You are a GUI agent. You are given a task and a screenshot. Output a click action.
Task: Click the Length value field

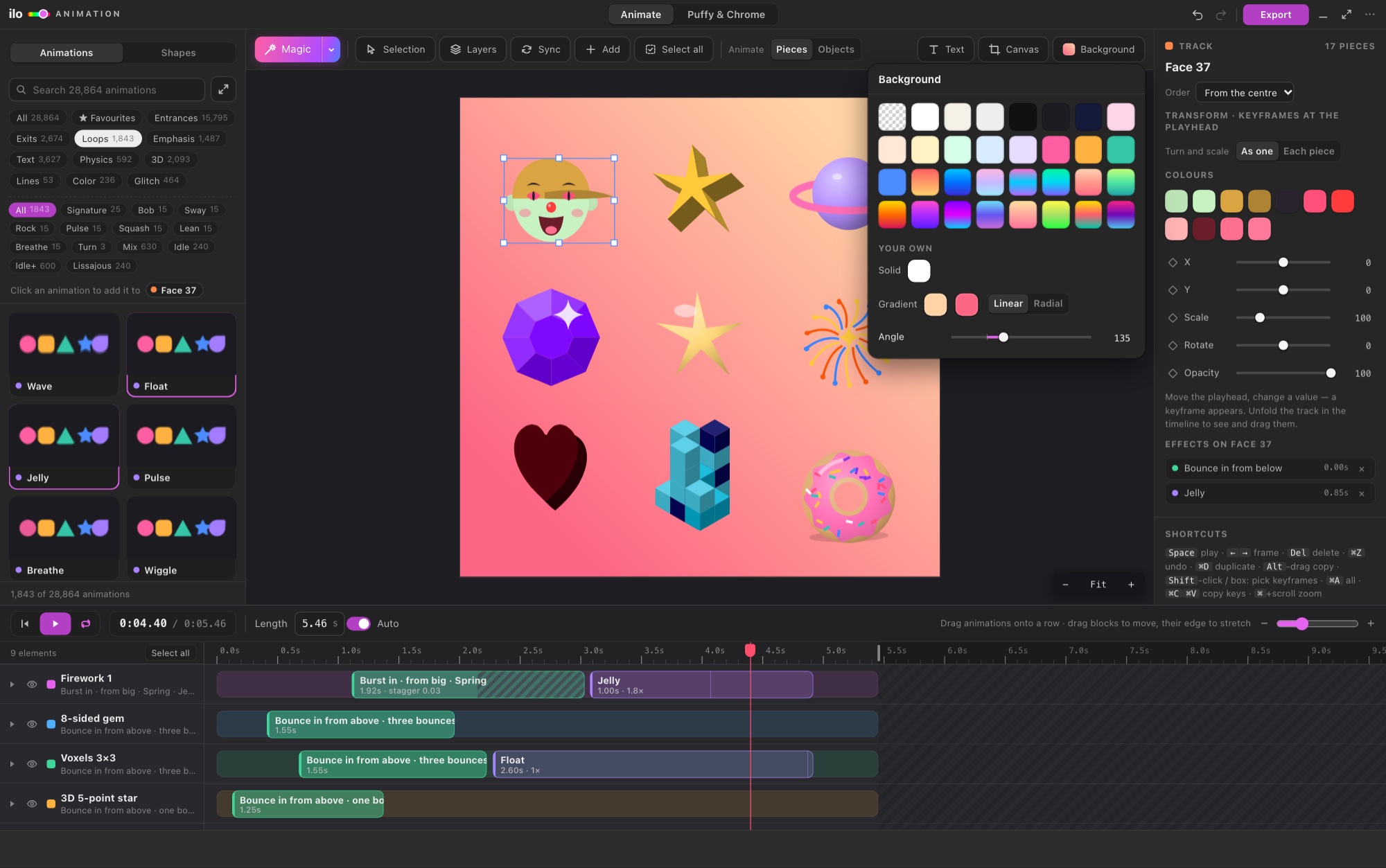tap(319, 623)
